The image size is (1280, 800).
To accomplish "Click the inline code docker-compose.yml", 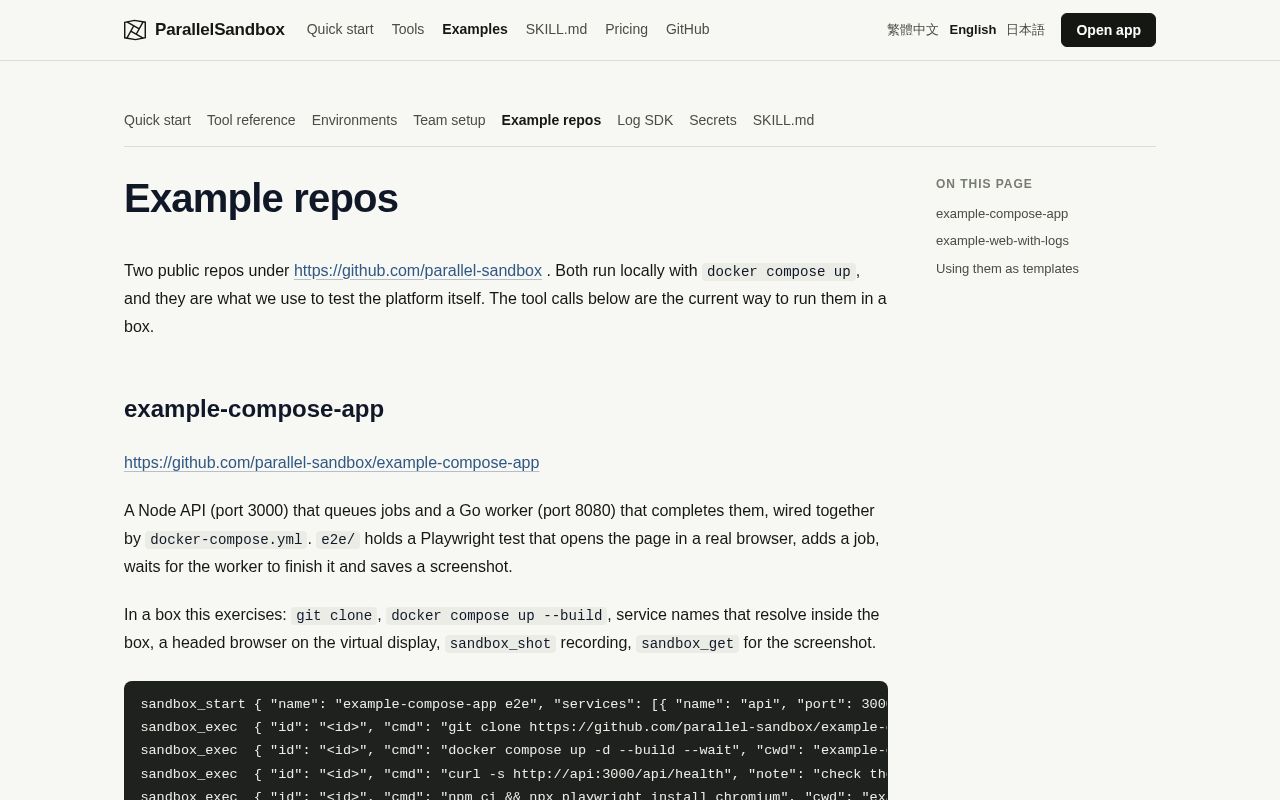I will click(x=226, y=540).
